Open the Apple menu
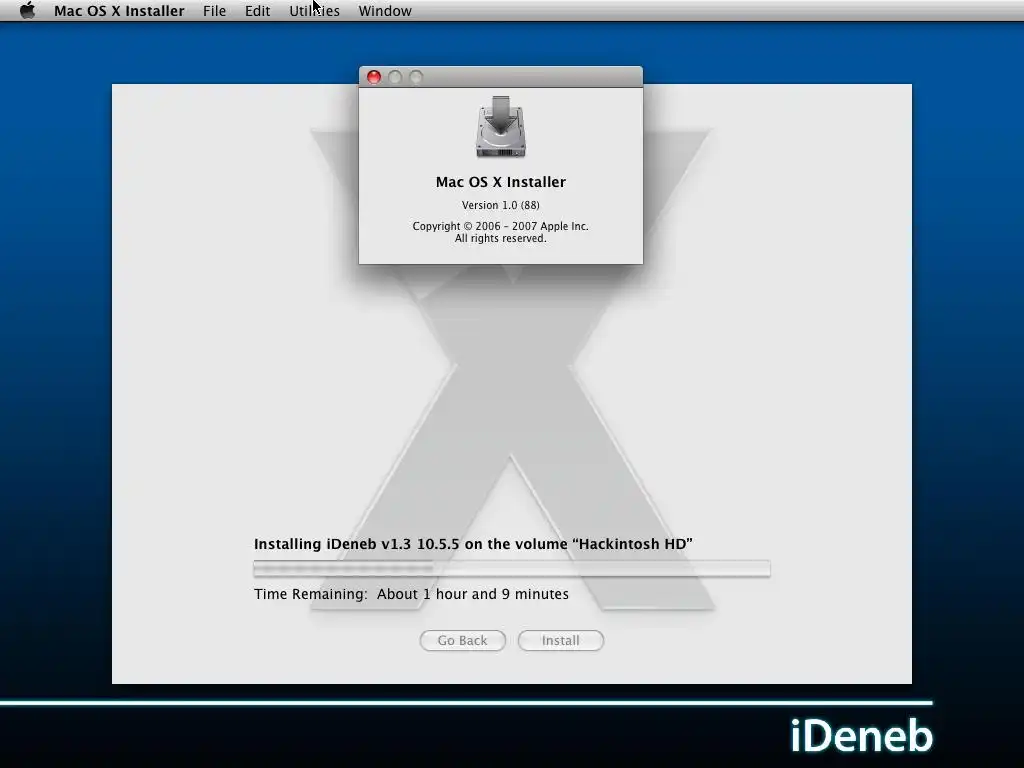This screenshot has width=1024, height=768. click(27, 10)
